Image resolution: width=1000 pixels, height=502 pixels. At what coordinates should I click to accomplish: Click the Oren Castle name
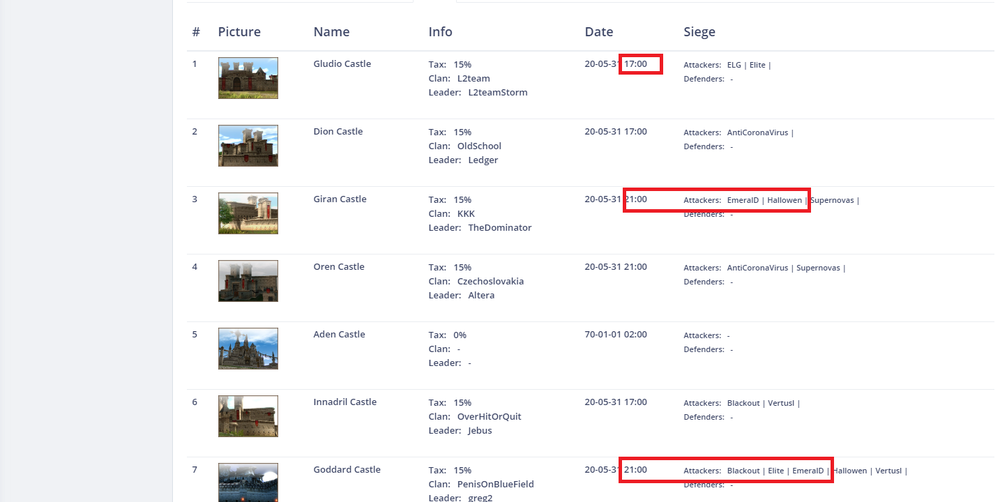[x=339, y=267]
